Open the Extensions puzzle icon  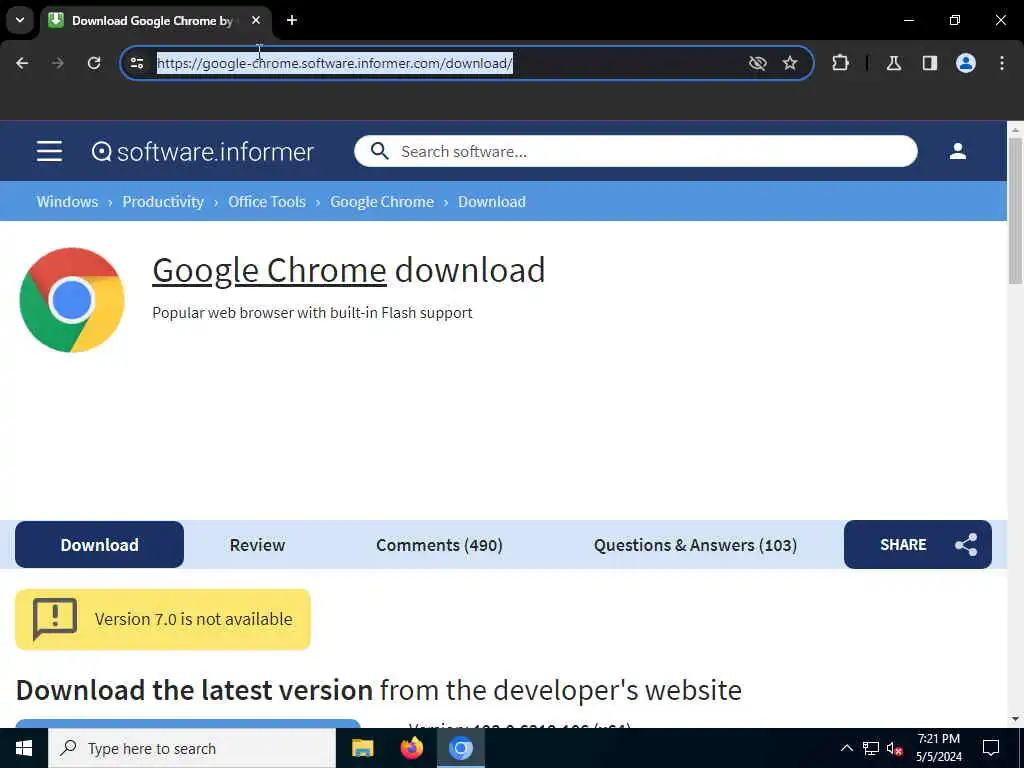840,63
